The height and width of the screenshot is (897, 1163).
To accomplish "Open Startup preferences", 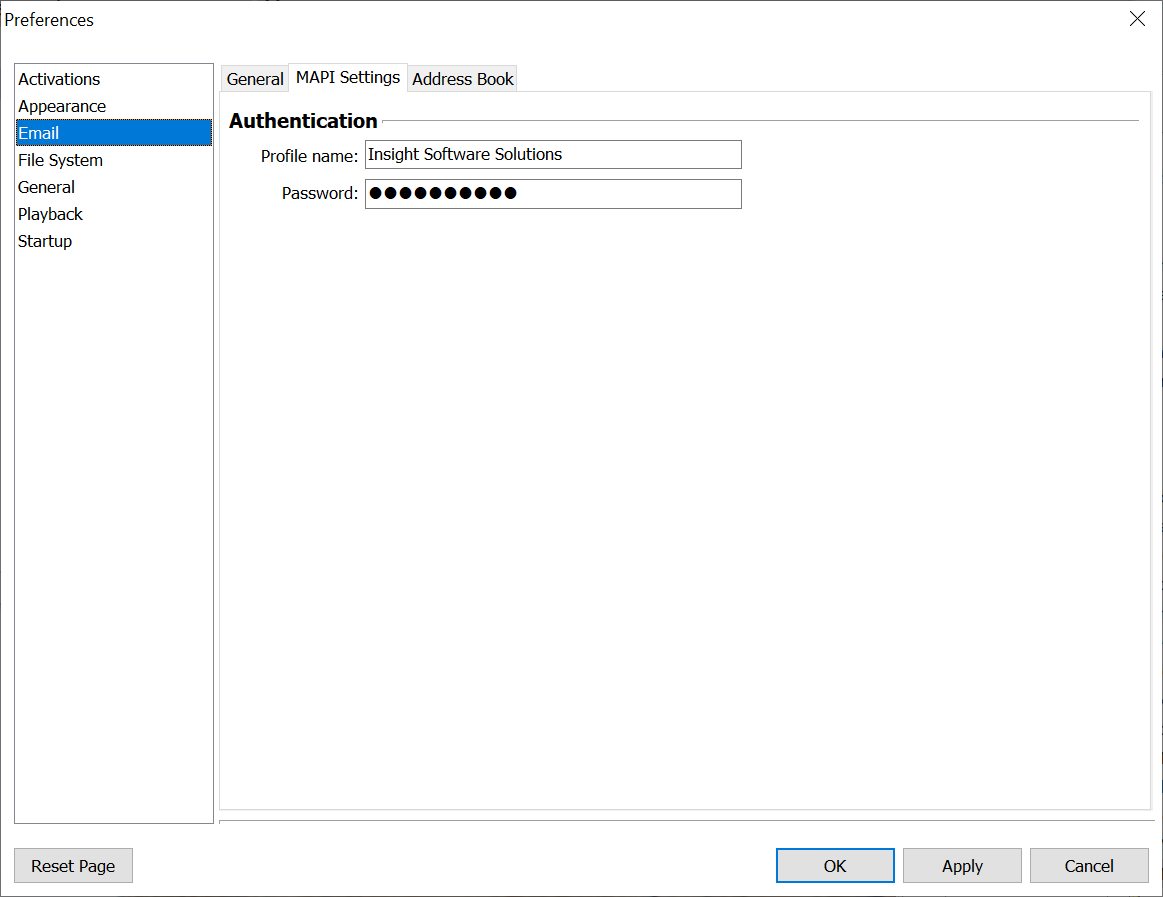I will pos(45,241).
